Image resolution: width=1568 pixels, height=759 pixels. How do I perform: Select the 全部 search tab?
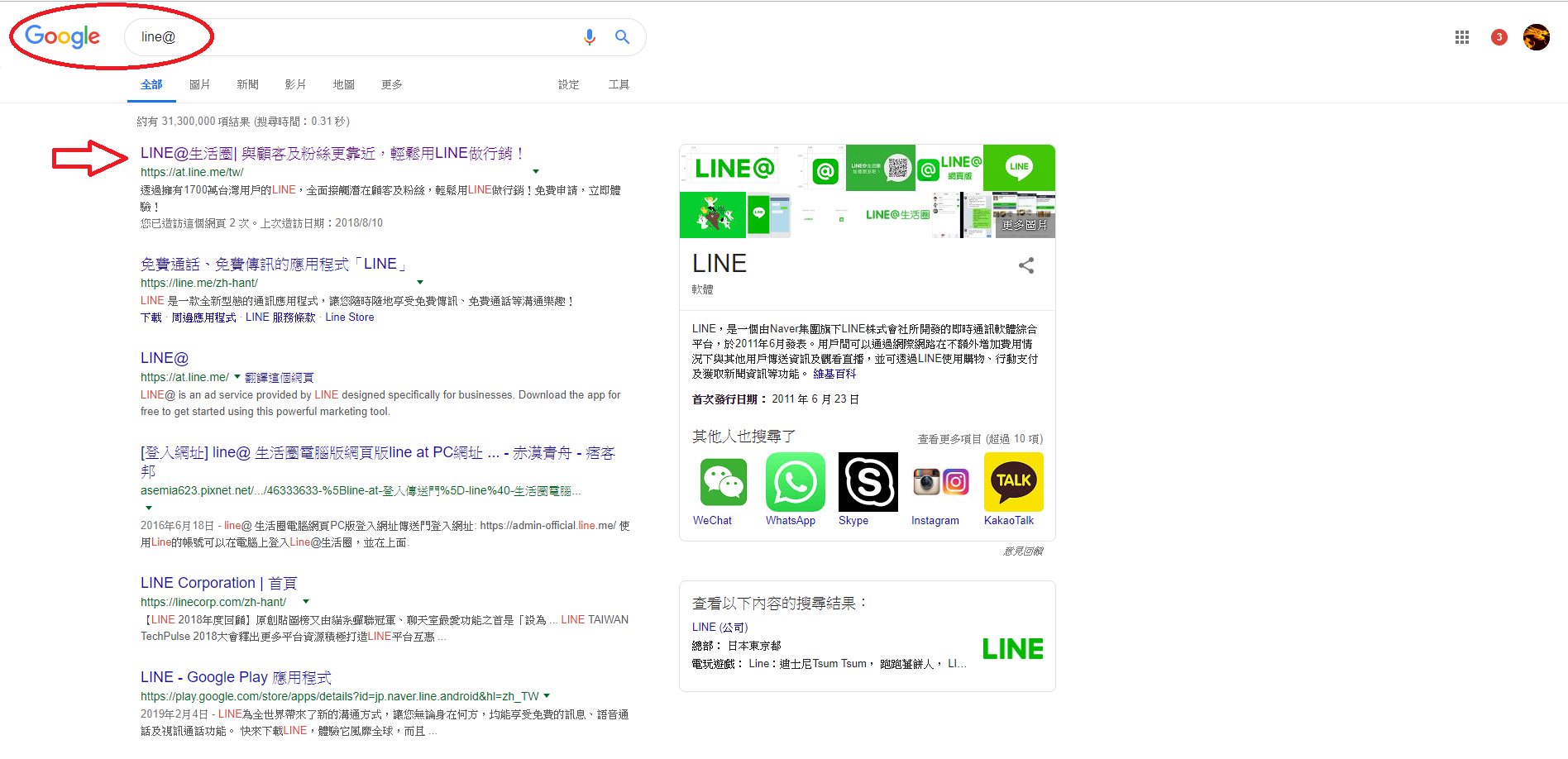(151, 84)
